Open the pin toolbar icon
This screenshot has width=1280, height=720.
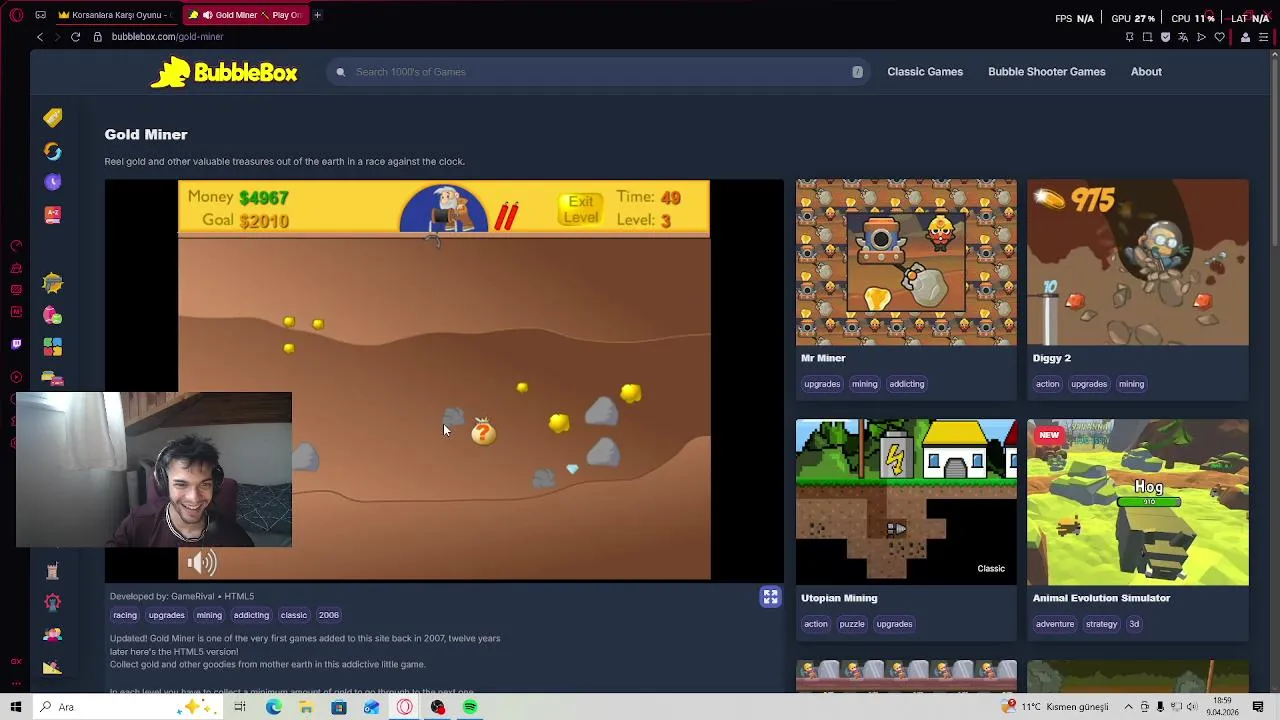(1129, 37)
